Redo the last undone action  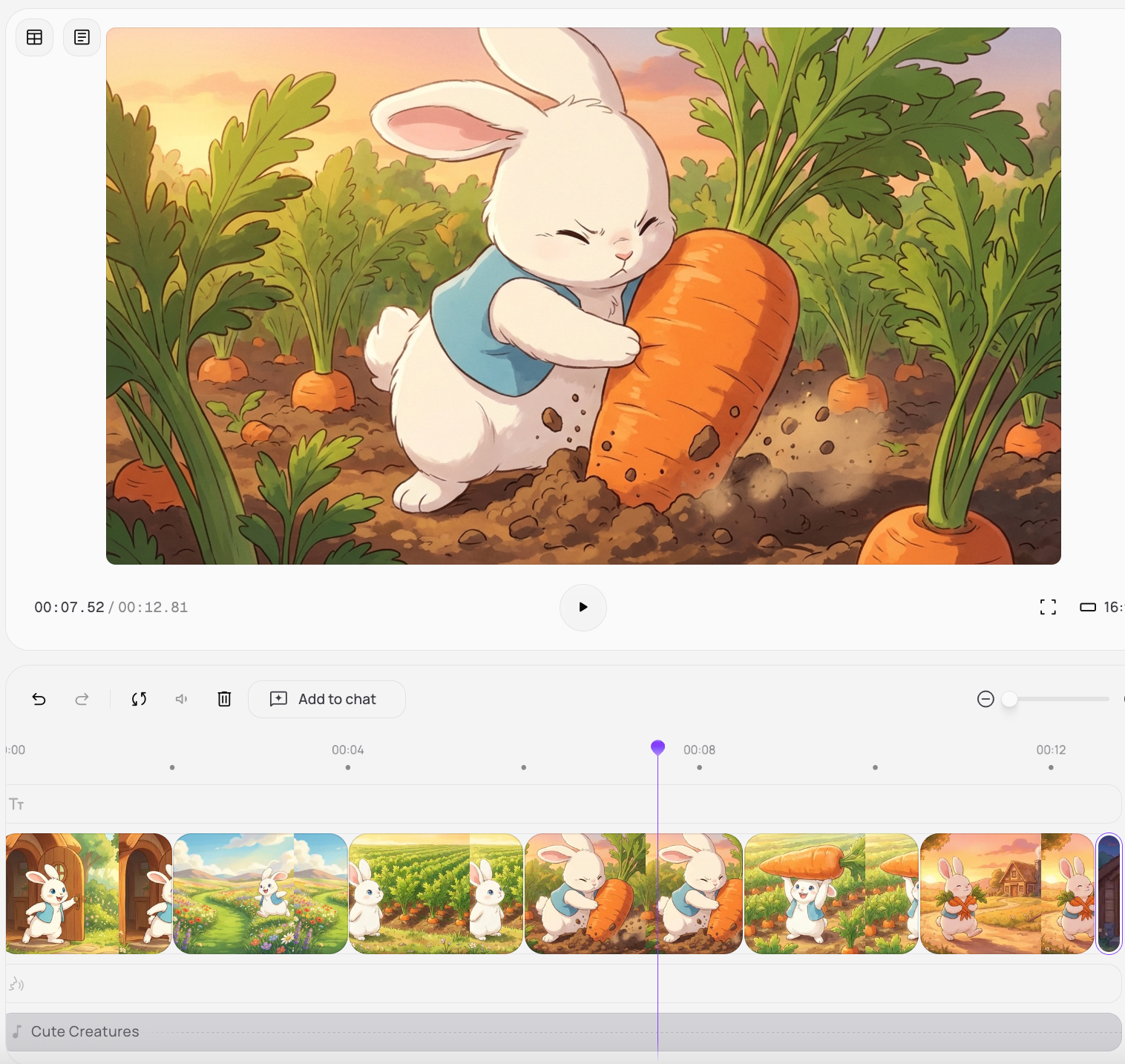pos(82,699)
